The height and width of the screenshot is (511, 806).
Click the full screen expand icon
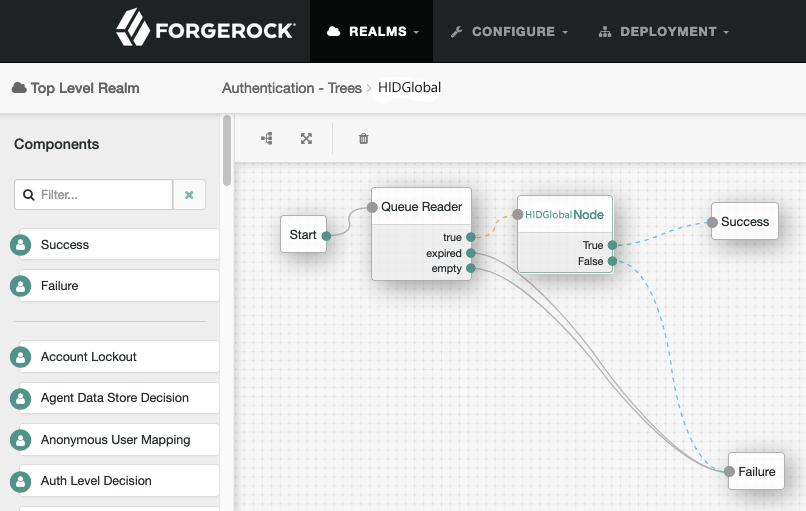coord(306,138)
